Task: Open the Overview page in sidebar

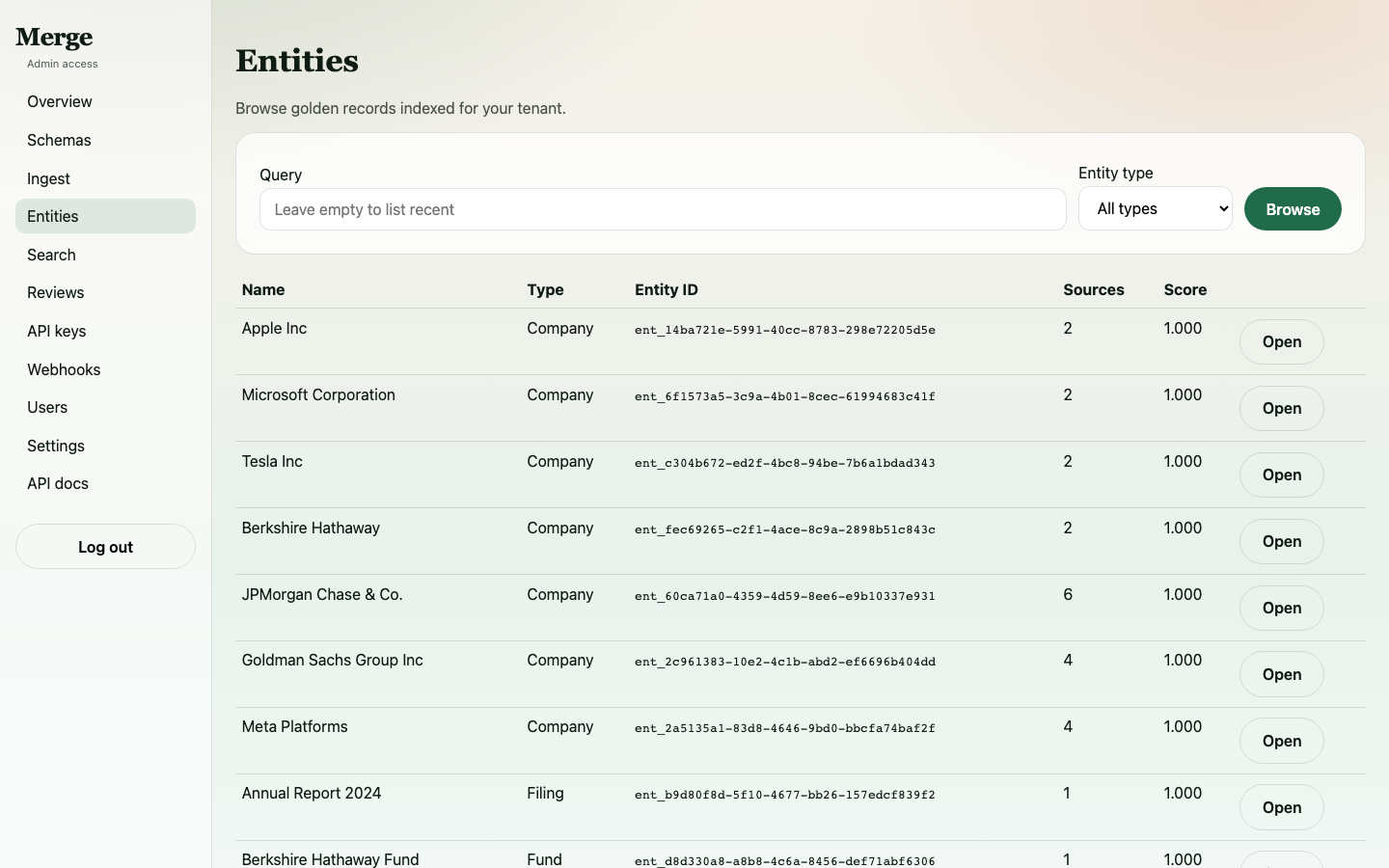Action: [105, 101]
